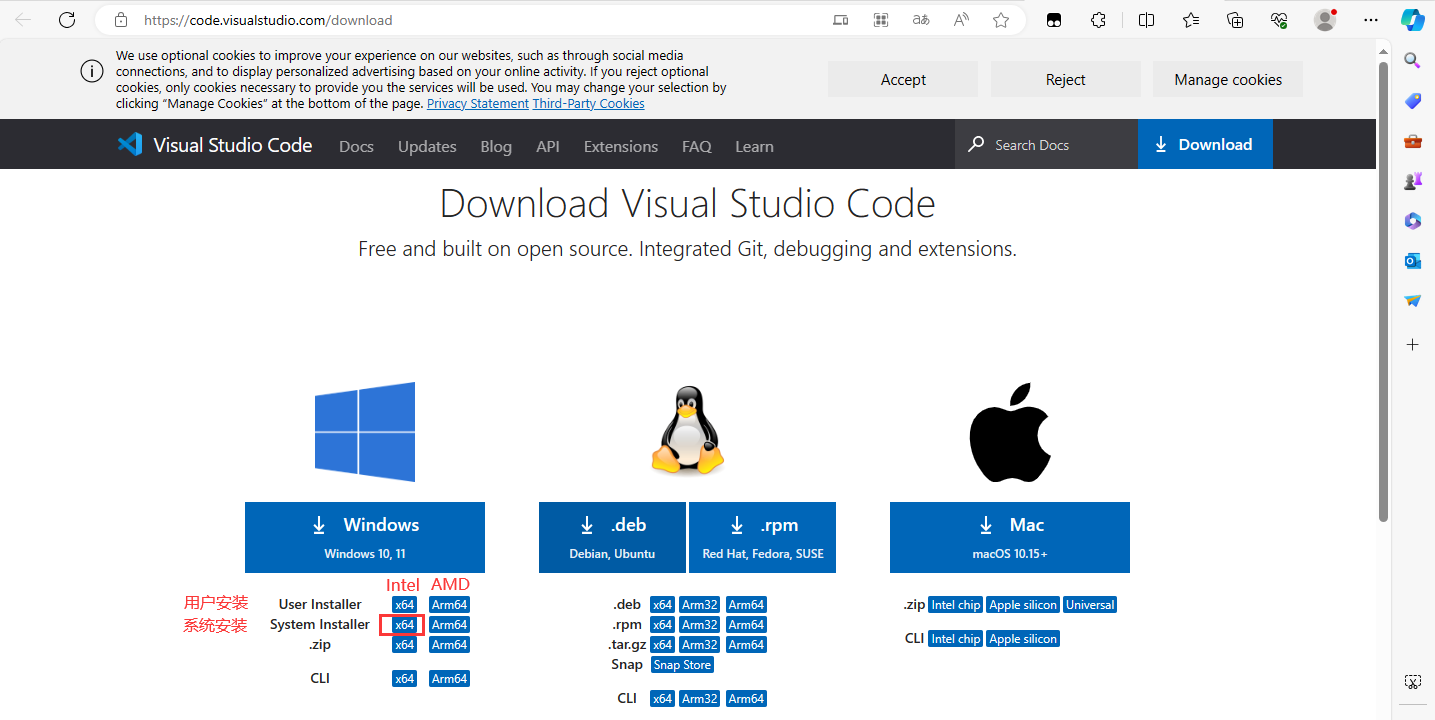Click the large .rpm download button
1435x720 pixels.
point(762,537)
